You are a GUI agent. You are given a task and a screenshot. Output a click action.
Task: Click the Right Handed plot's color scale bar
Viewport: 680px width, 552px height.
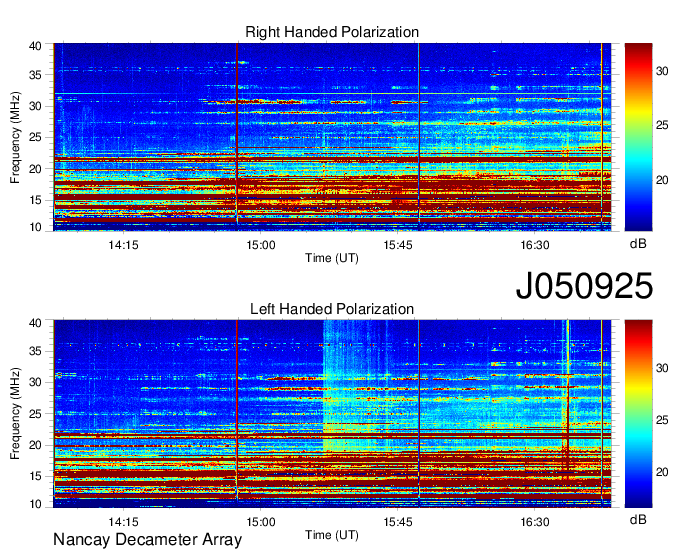[638, 137]
